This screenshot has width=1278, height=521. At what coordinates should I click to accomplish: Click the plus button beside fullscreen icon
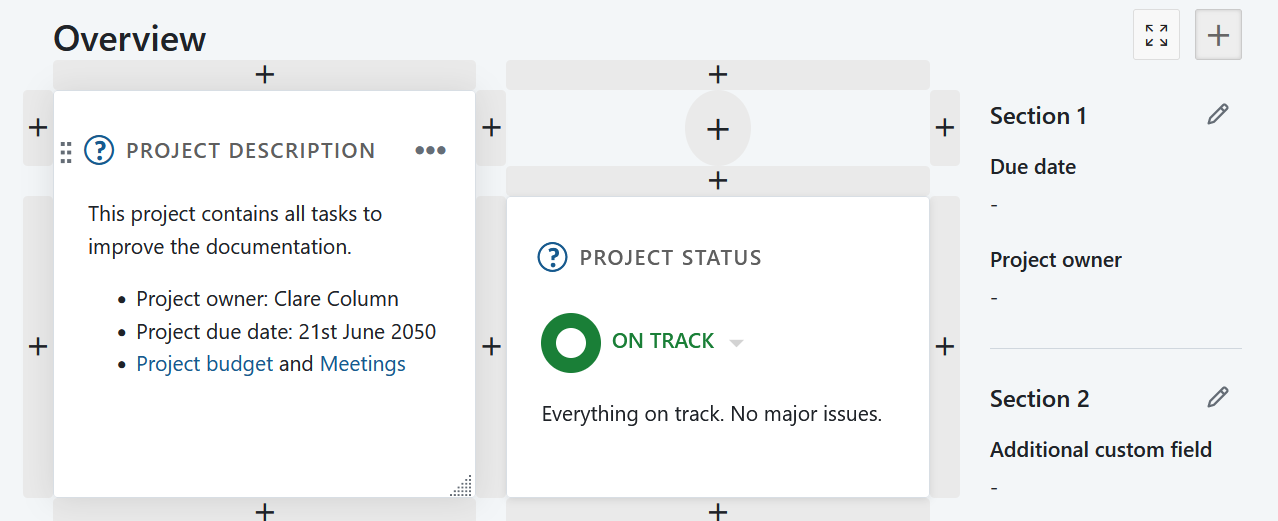click(x=1218, y=36)
